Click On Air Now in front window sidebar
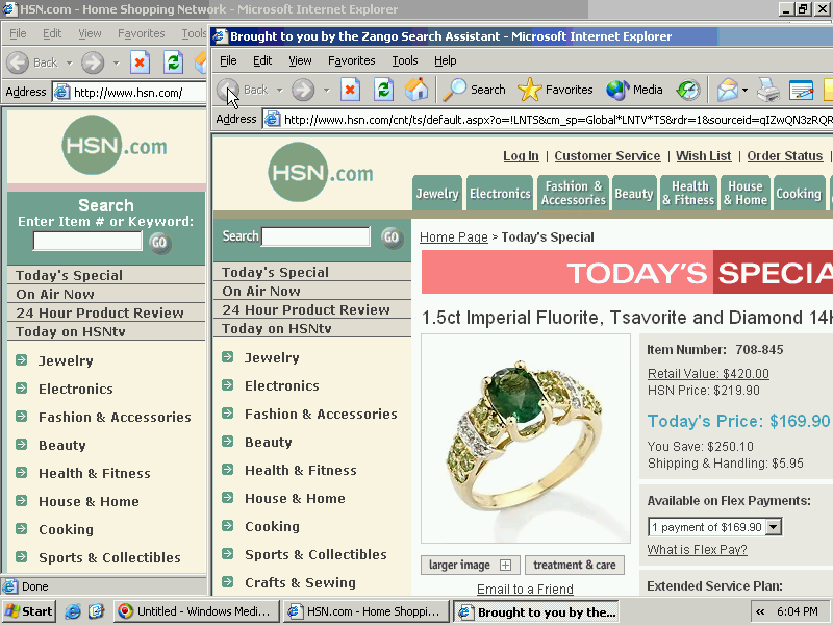Screen dimensions: 833x625 (261, 291)
